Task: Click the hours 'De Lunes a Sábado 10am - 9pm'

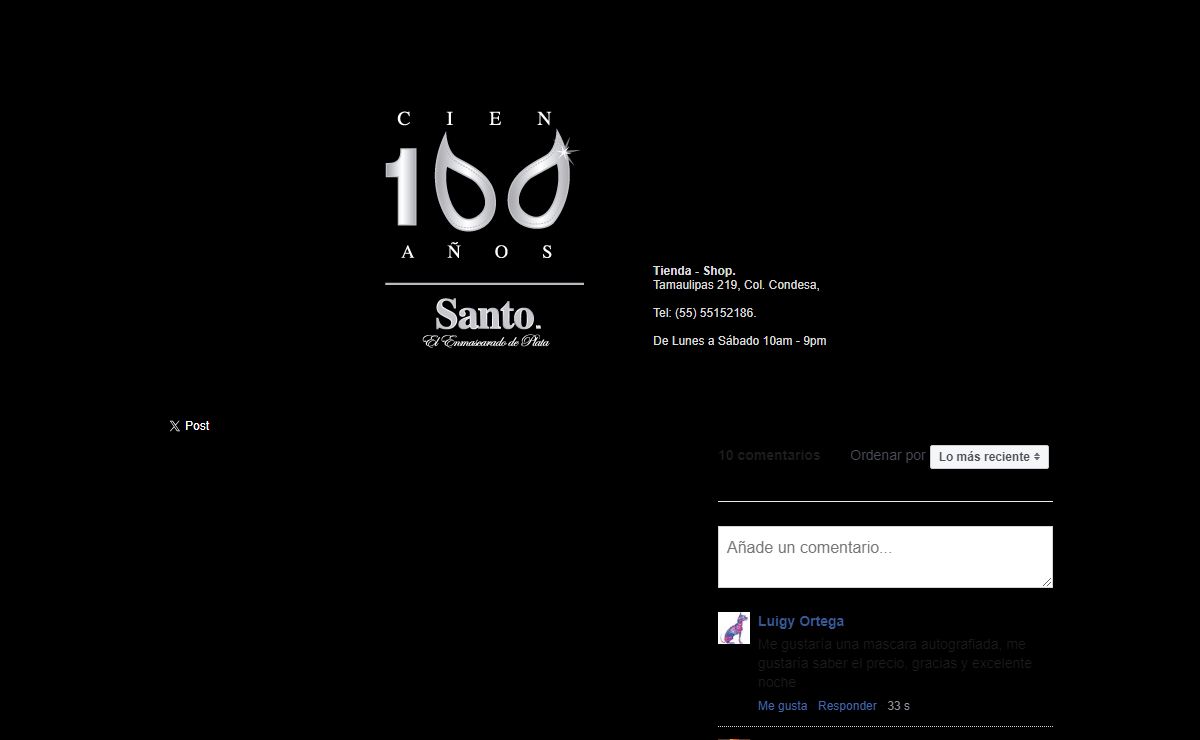Action: click(740, 341)
